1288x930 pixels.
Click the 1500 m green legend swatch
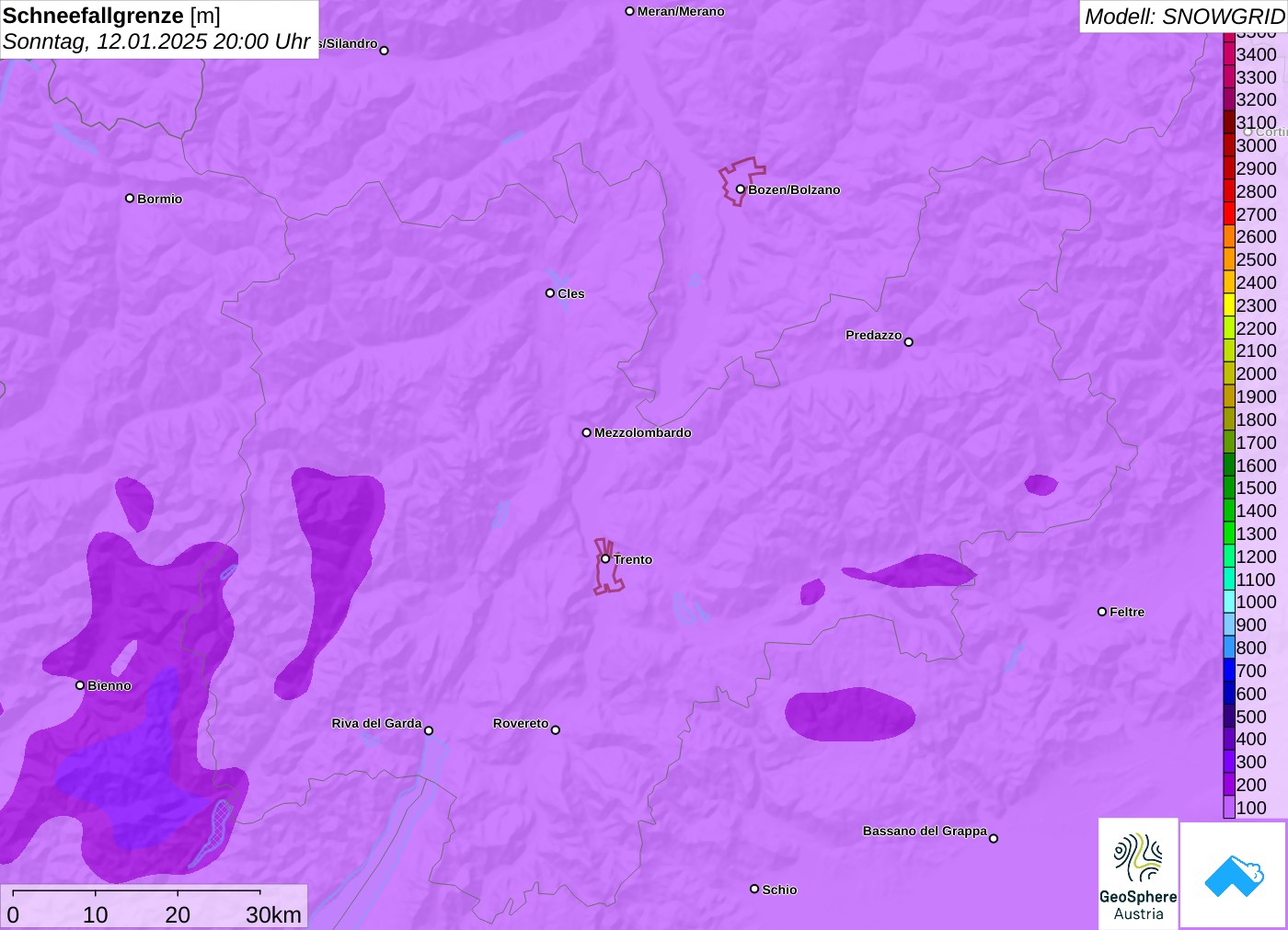click(1229, 488)
